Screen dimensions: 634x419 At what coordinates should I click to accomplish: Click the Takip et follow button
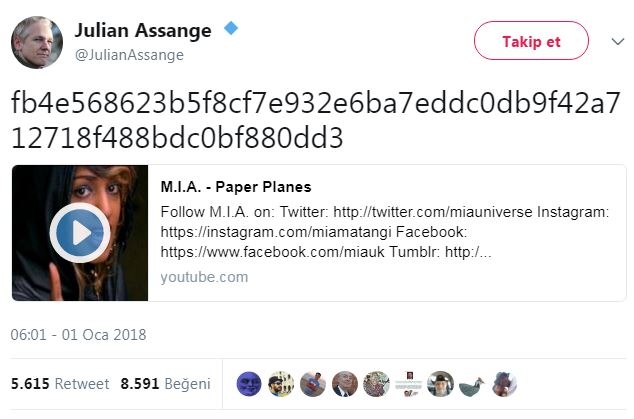point(532,41)
